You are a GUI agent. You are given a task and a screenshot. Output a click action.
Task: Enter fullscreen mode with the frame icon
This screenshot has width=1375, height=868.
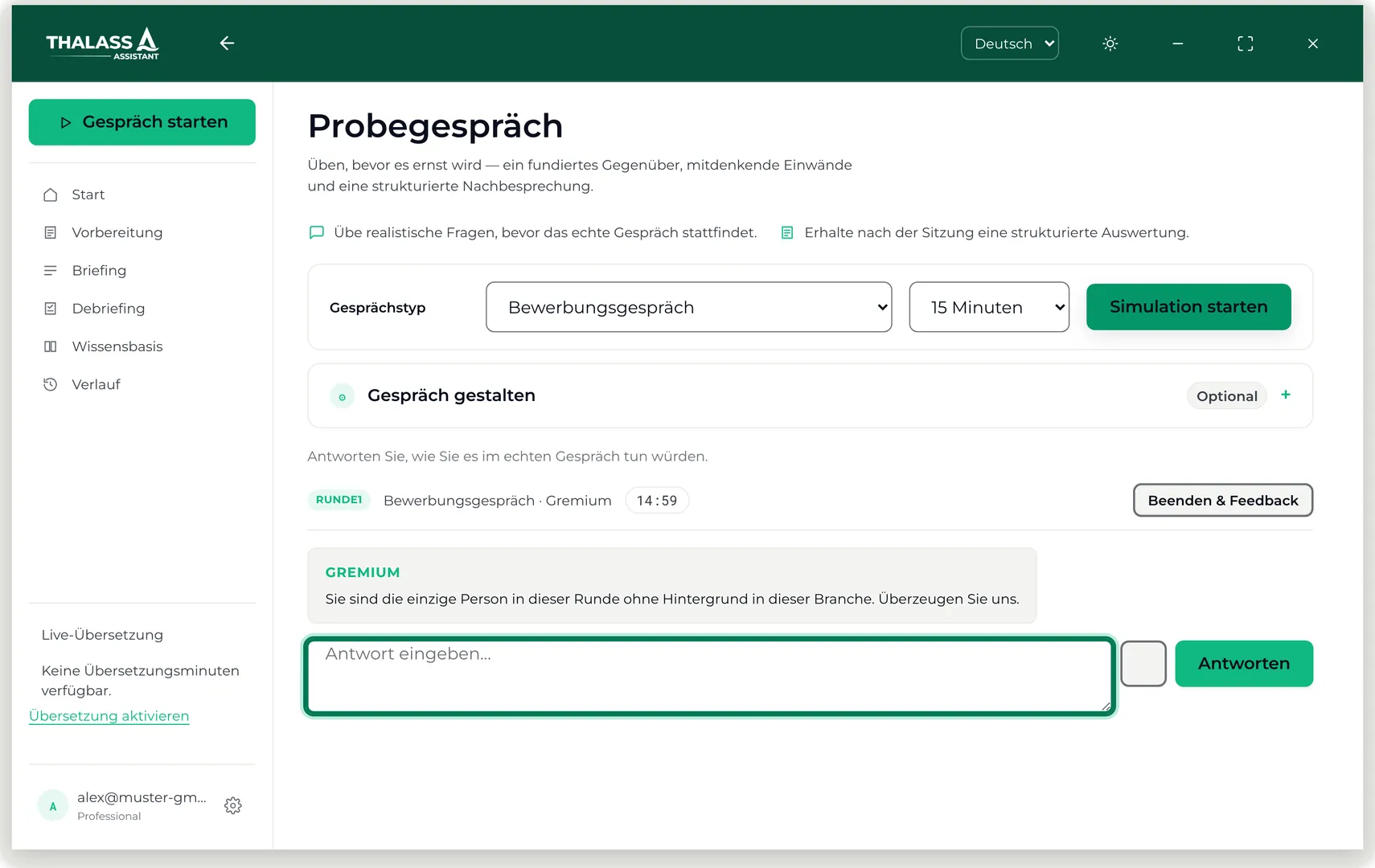pyautogui.click(x=1245, y=43)
